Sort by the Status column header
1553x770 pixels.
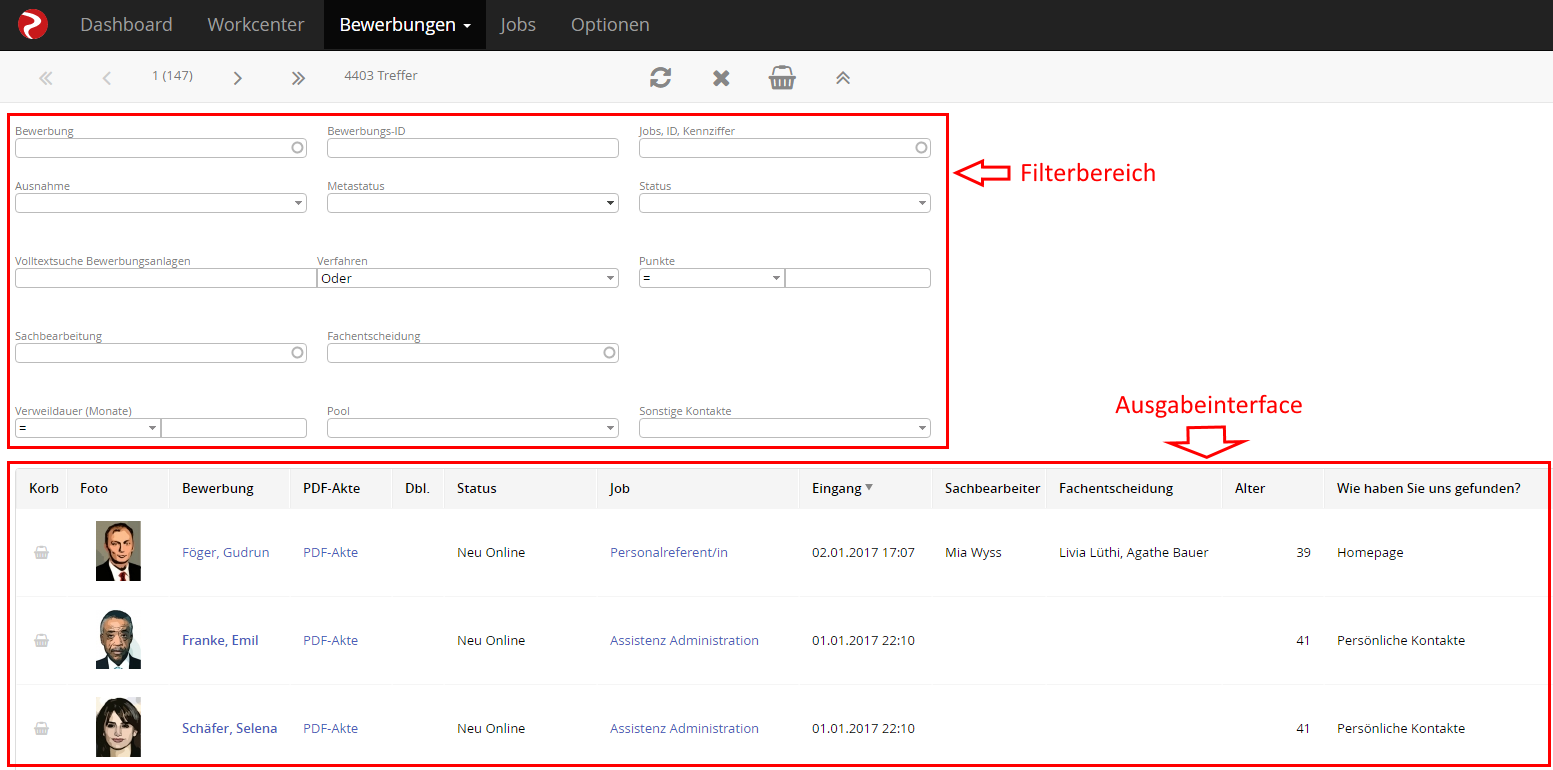[x=477, y=488]
